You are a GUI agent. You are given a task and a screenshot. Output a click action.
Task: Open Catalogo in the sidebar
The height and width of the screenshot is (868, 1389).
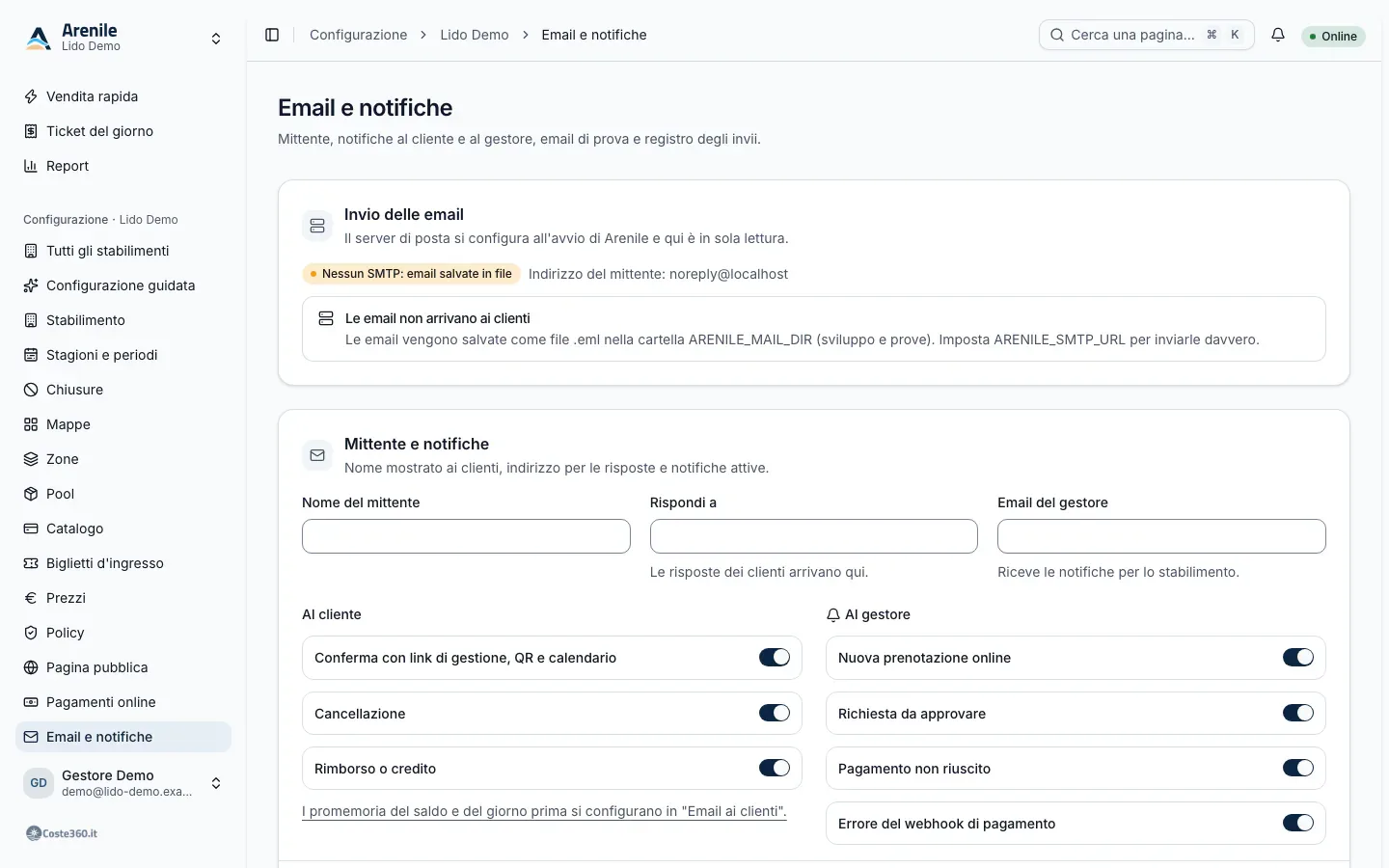pos(123,529)
